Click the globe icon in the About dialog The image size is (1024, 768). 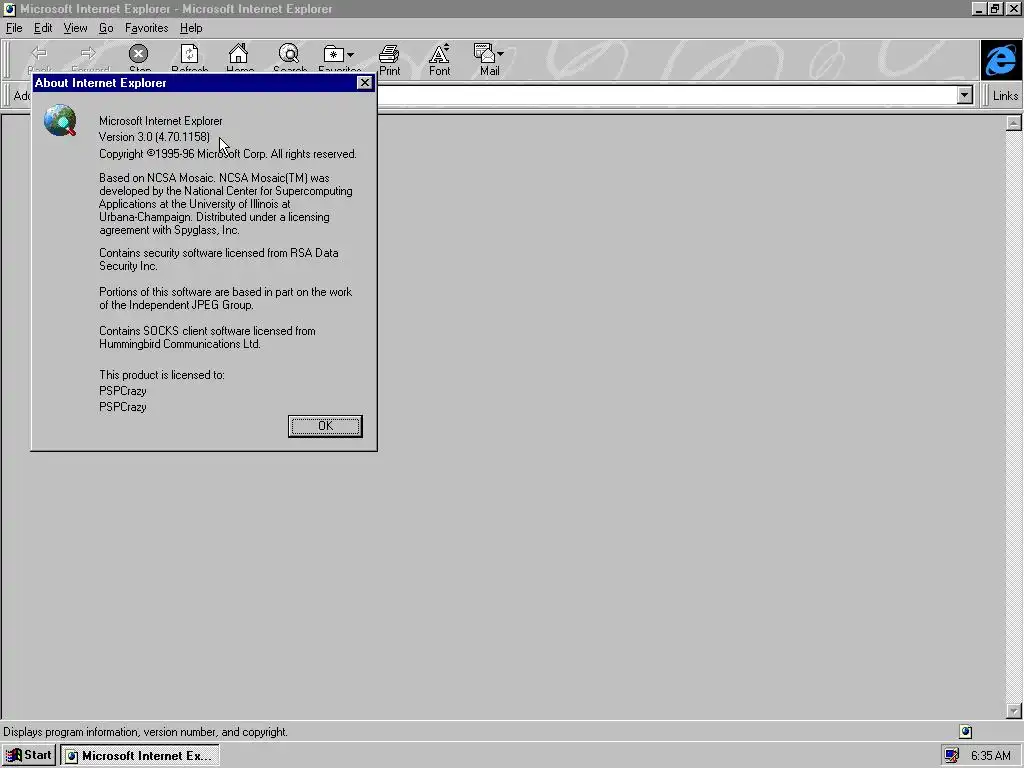coord(60,120)
